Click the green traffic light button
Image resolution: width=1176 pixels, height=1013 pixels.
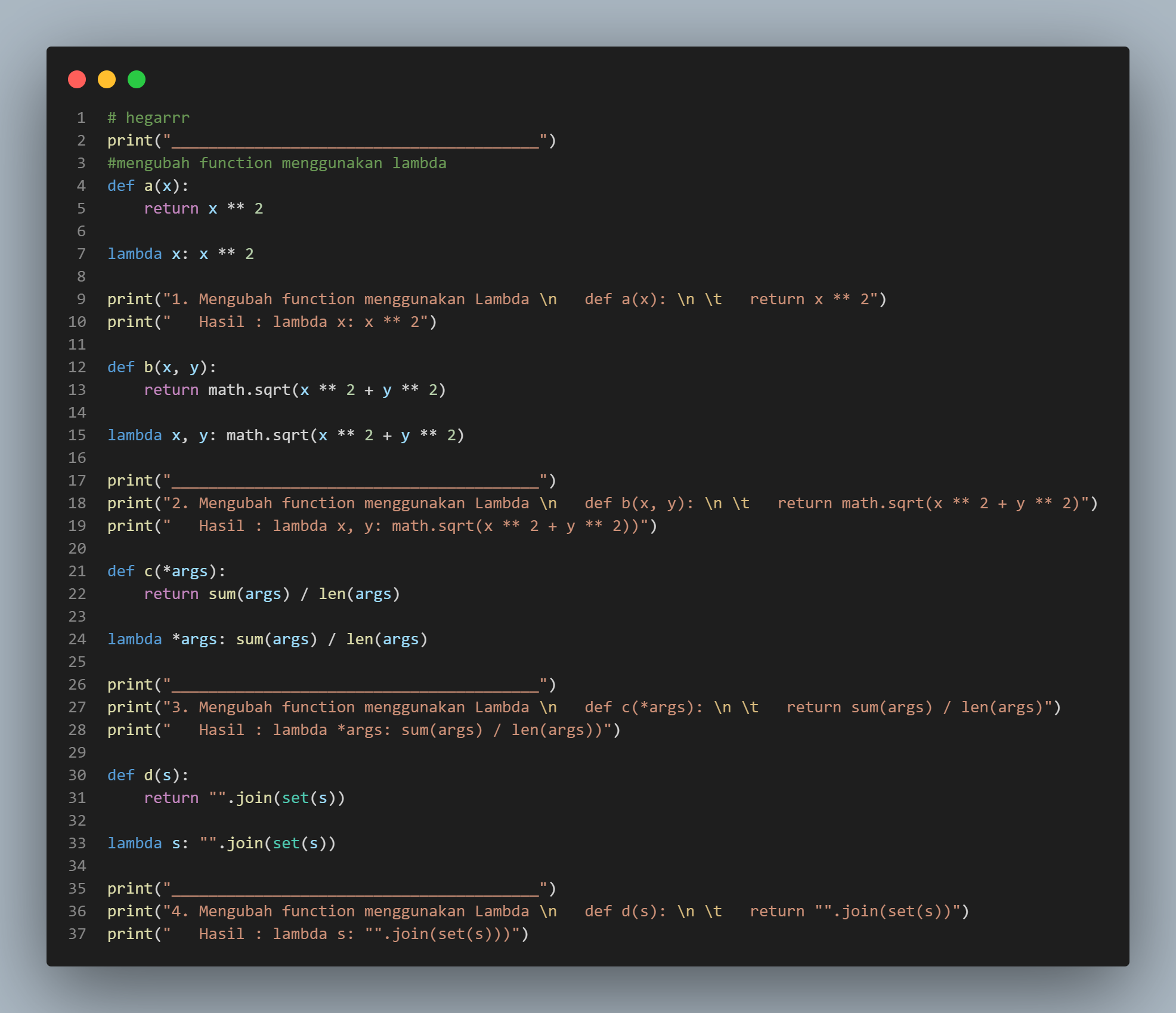[135, 79]
